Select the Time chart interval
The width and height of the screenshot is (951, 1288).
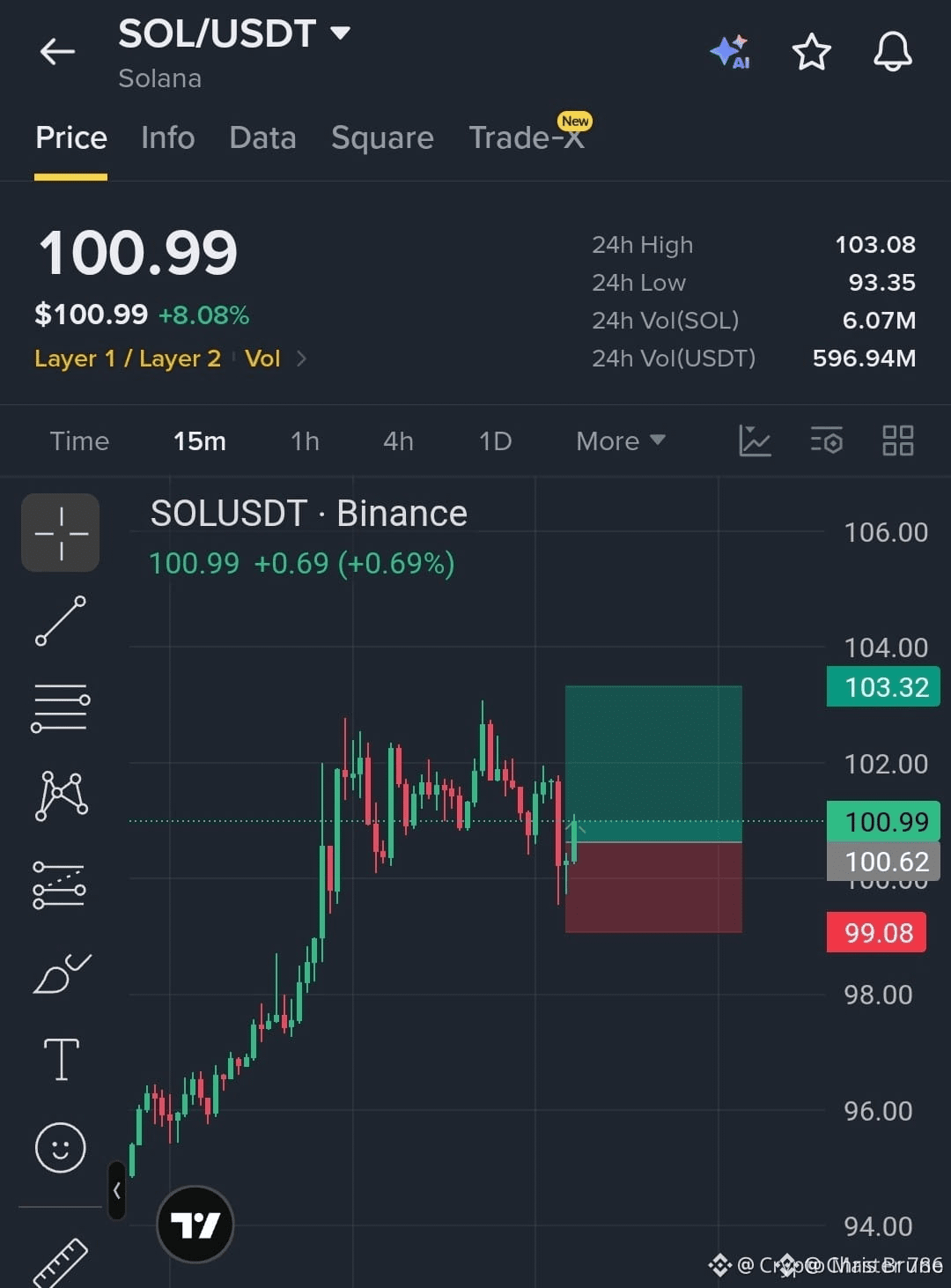[79, 440]
